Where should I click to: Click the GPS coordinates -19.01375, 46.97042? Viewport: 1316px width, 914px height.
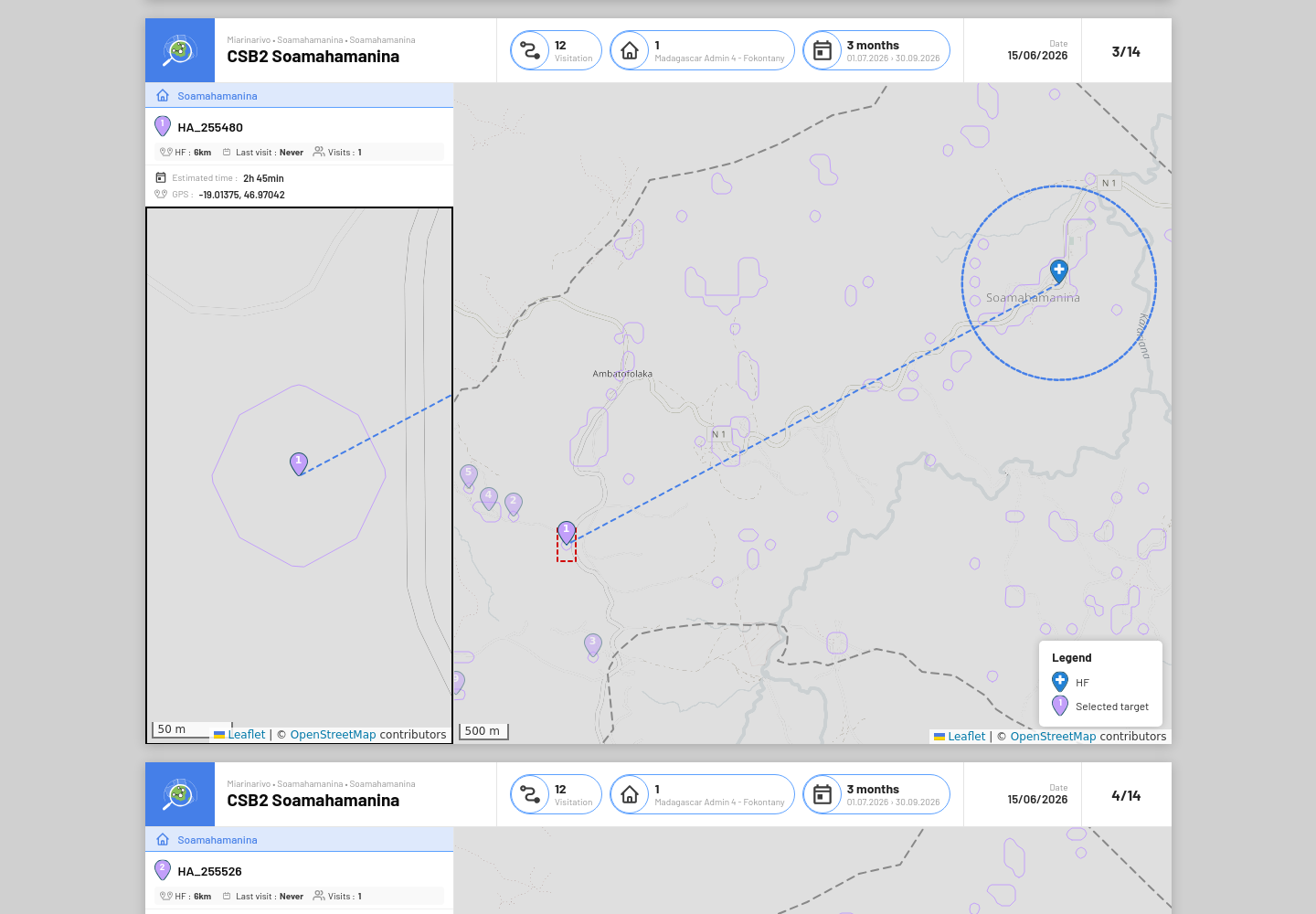242,195
